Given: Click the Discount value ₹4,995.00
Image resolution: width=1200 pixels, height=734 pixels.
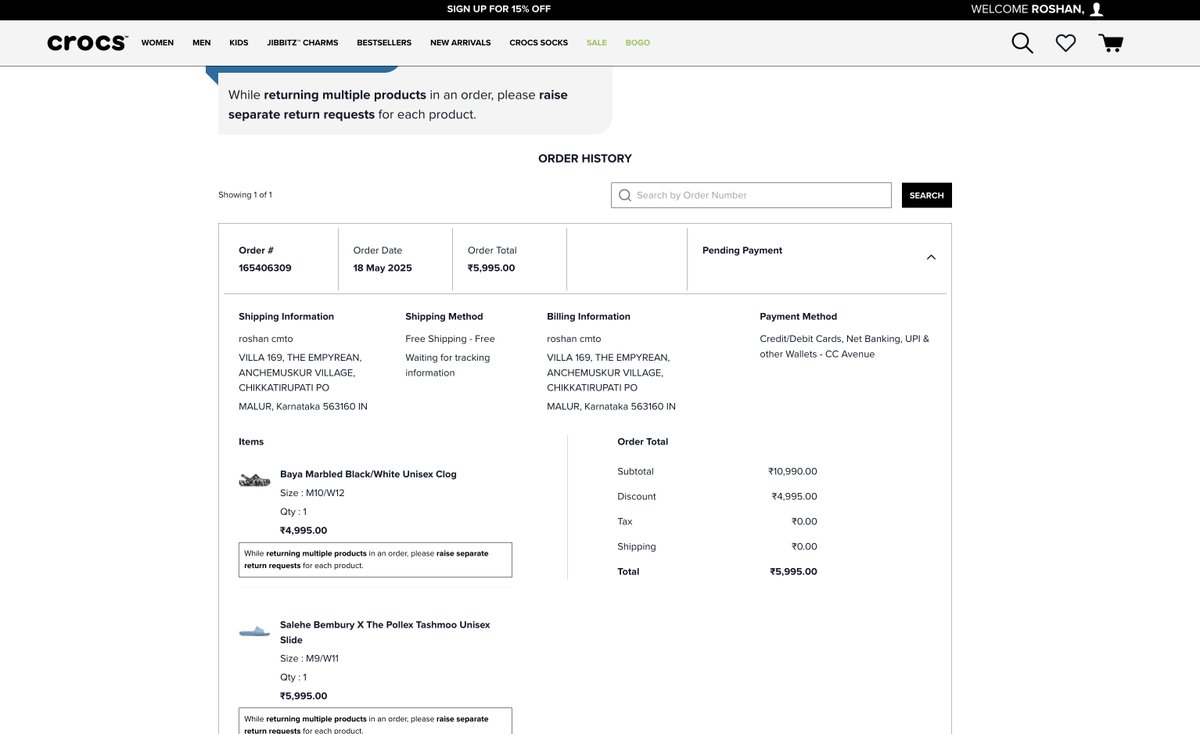Looking at the screenshot, I should coord(794,496).
